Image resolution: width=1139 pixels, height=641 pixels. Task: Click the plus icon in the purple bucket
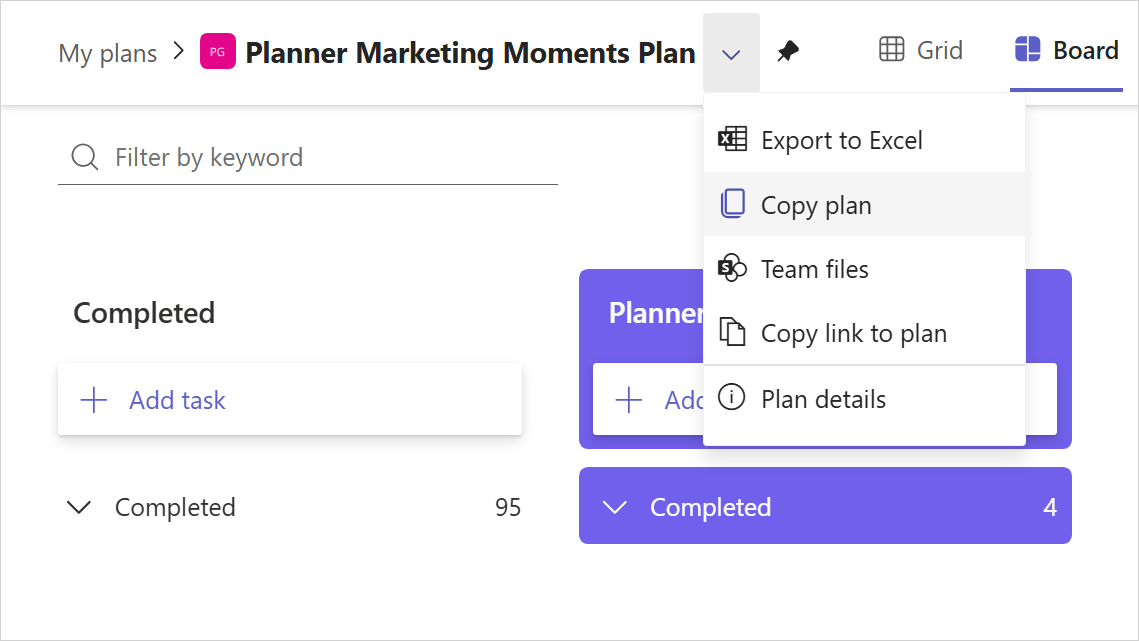point(628,399)
